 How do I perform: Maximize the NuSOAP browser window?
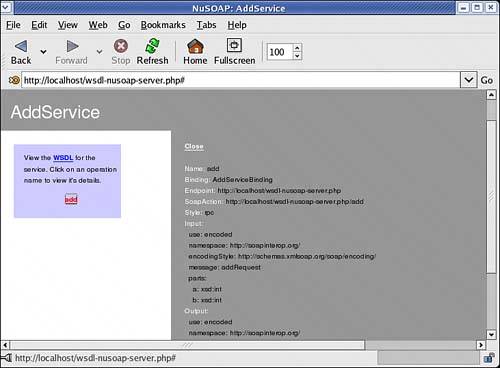[478, 7]
